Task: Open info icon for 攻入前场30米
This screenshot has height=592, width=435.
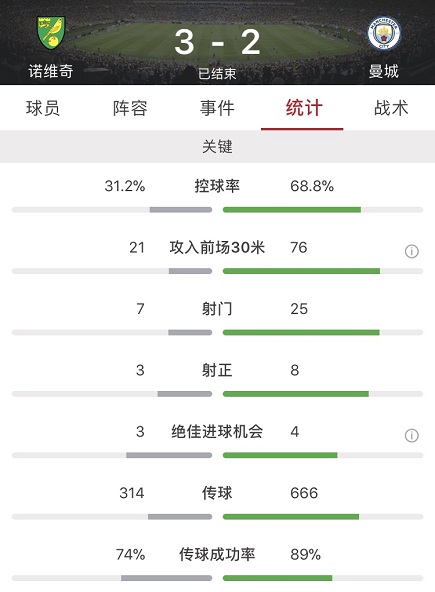Action: (x=412, y=251)
